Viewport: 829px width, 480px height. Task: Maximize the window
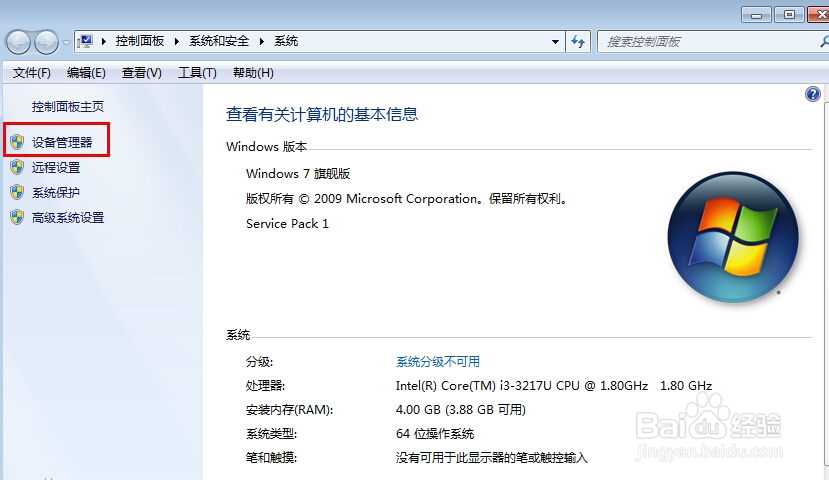[789, 15]
